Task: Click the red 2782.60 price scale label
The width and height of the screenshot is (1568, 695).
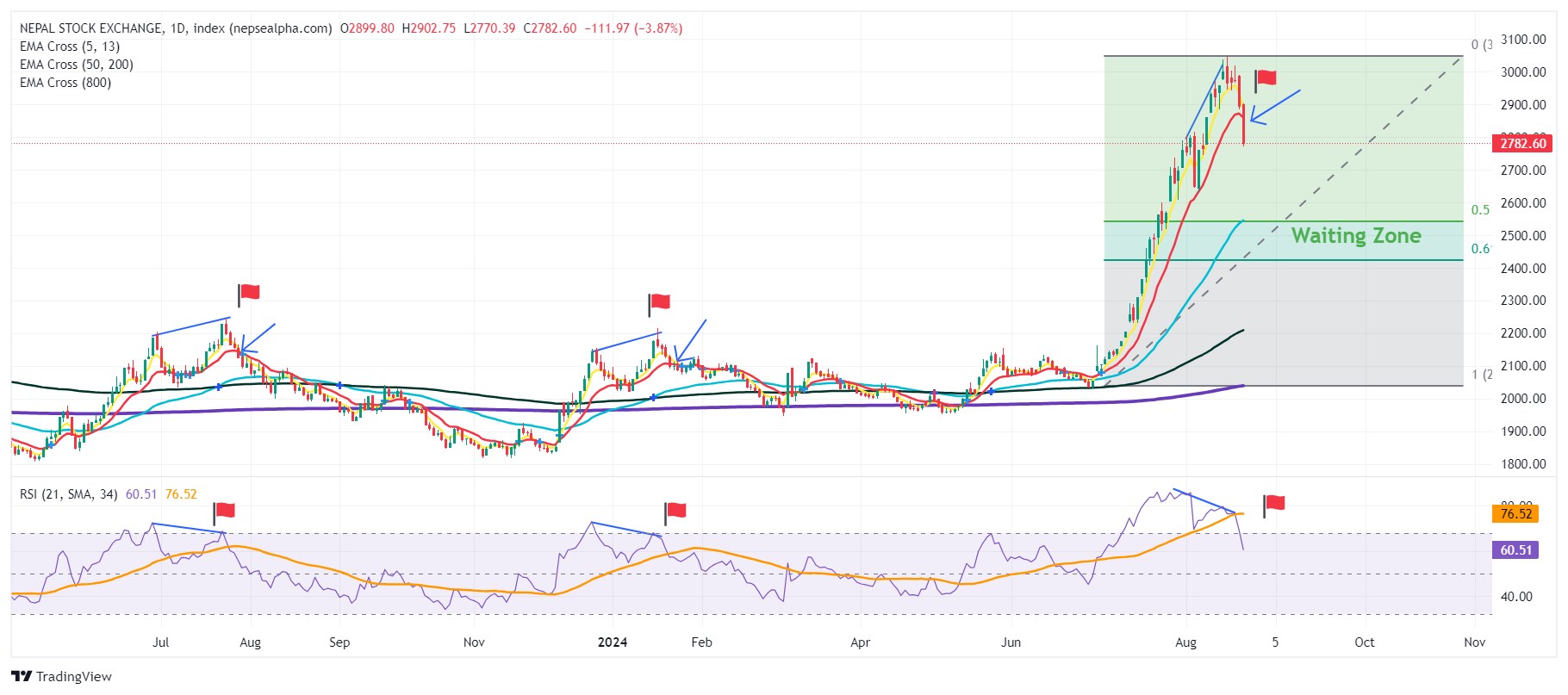Action: (x=1522, y=144)
